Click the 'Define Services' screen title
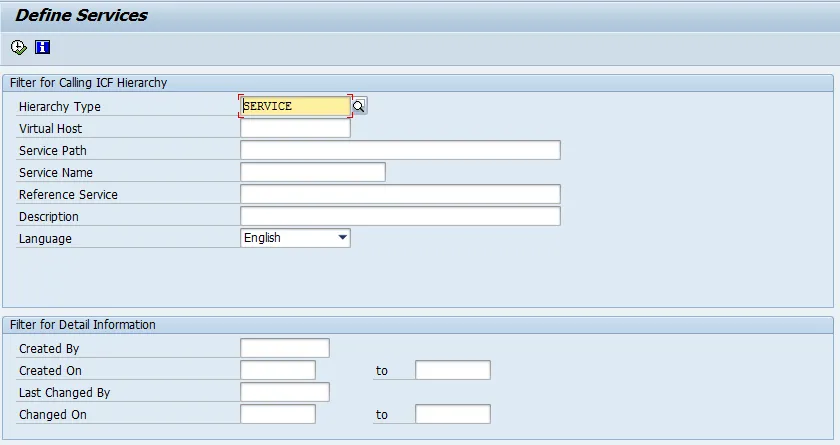 coord(81,15)
